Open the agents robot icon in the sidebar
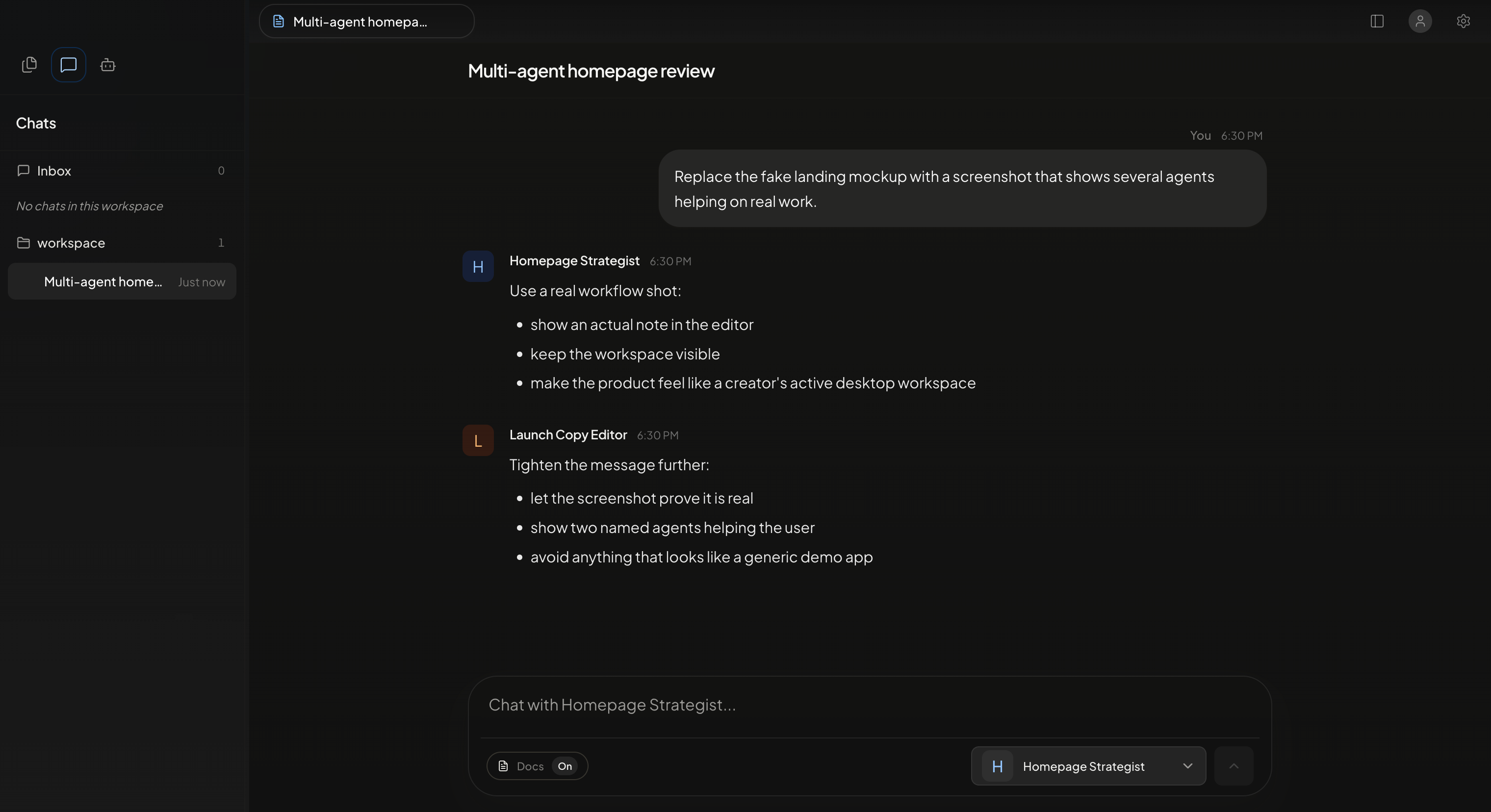Image resolution: width=1491 pixels, height=812 pixels. [107, 65]
